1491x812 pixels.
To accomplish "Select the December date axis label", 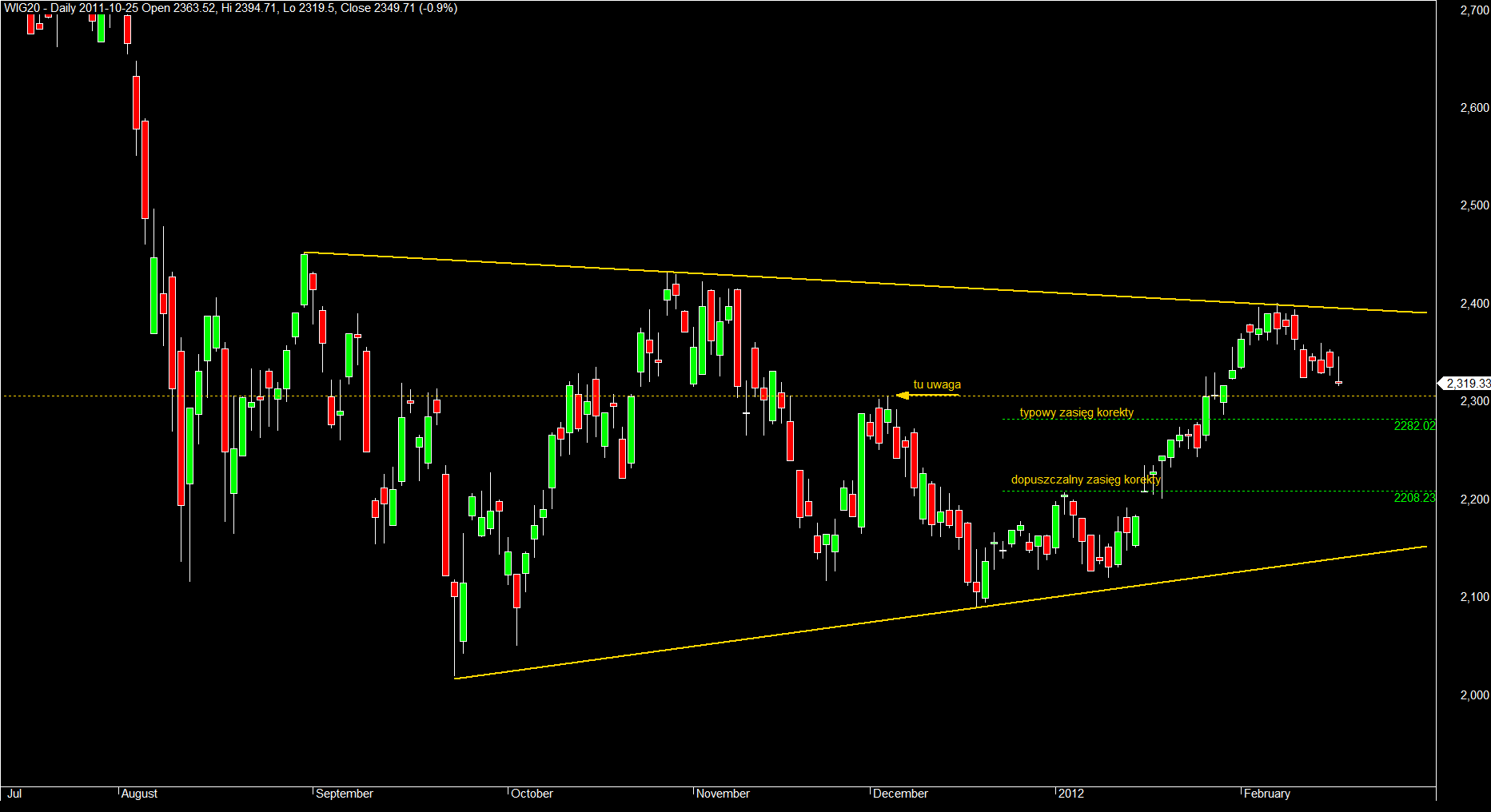I will 900,794.
